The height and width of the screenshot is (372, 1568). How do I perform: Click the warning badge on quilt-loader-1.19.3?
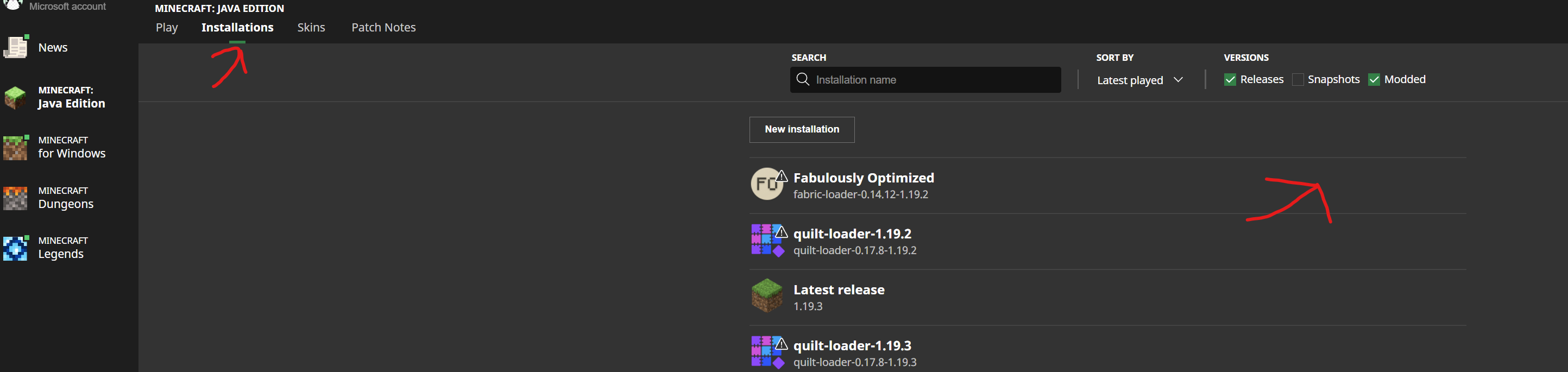(782, 345)
